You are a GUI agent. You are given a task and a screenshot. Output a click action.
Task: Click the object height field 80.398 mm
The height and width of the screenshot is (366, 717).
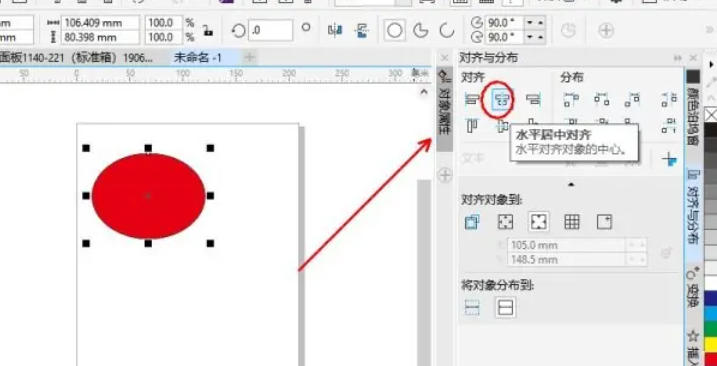pyautogui.click(x=100, y=37)
